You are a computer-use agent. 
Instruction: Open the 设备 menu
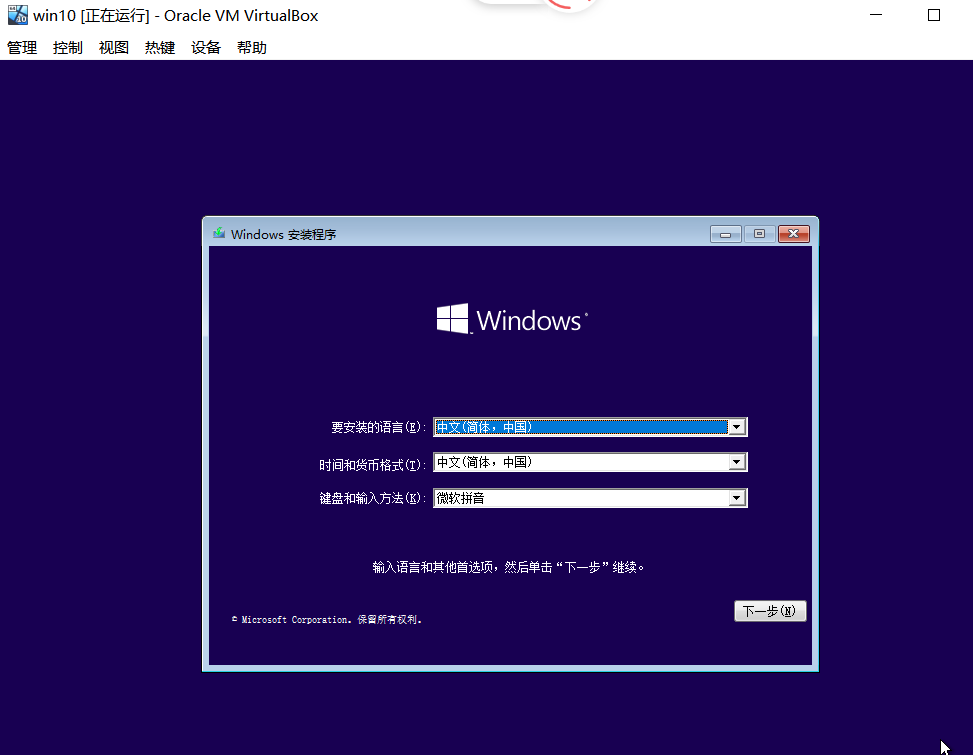tap(205, 48)
